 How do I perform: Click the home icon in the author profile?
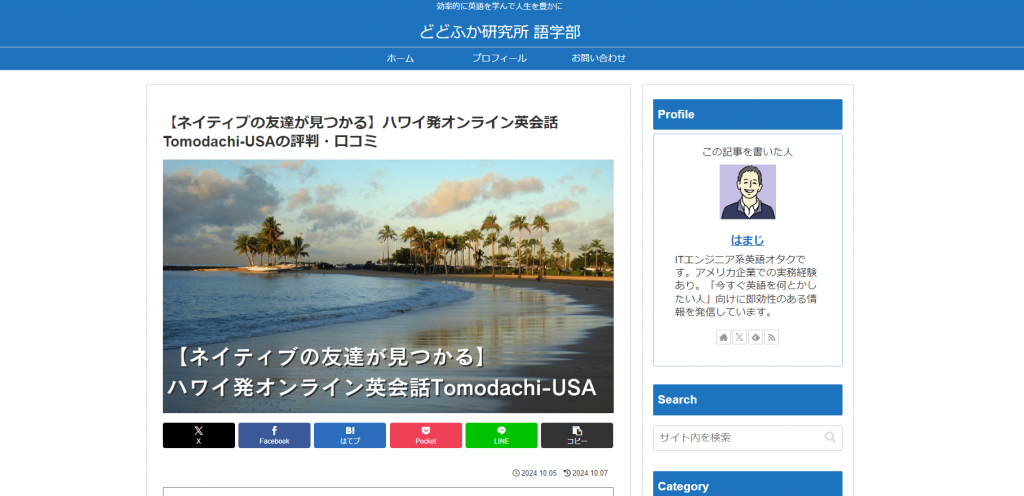tap(723, 337)
